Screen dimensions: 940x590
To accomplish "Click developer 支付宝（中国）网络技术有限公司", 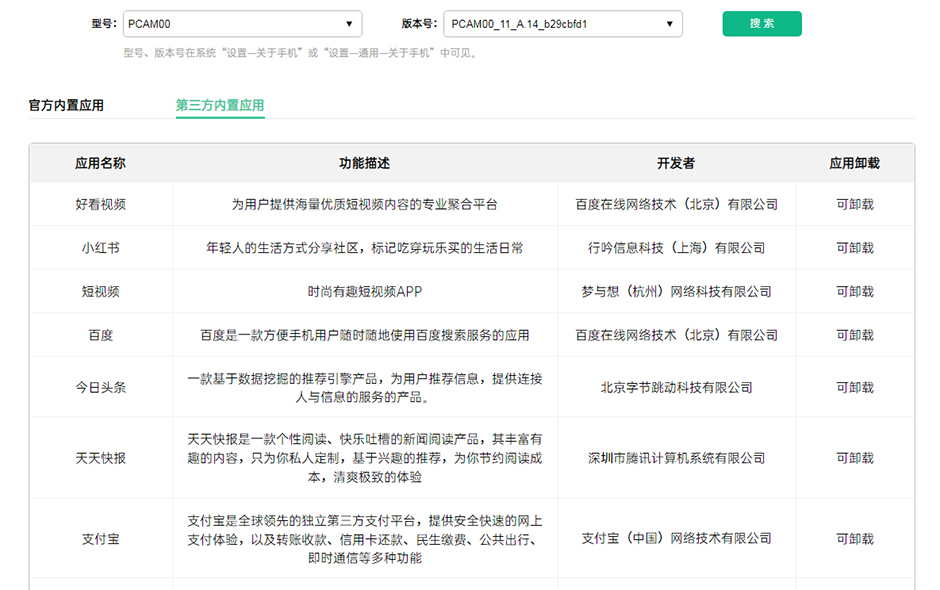I will [676, 538].
